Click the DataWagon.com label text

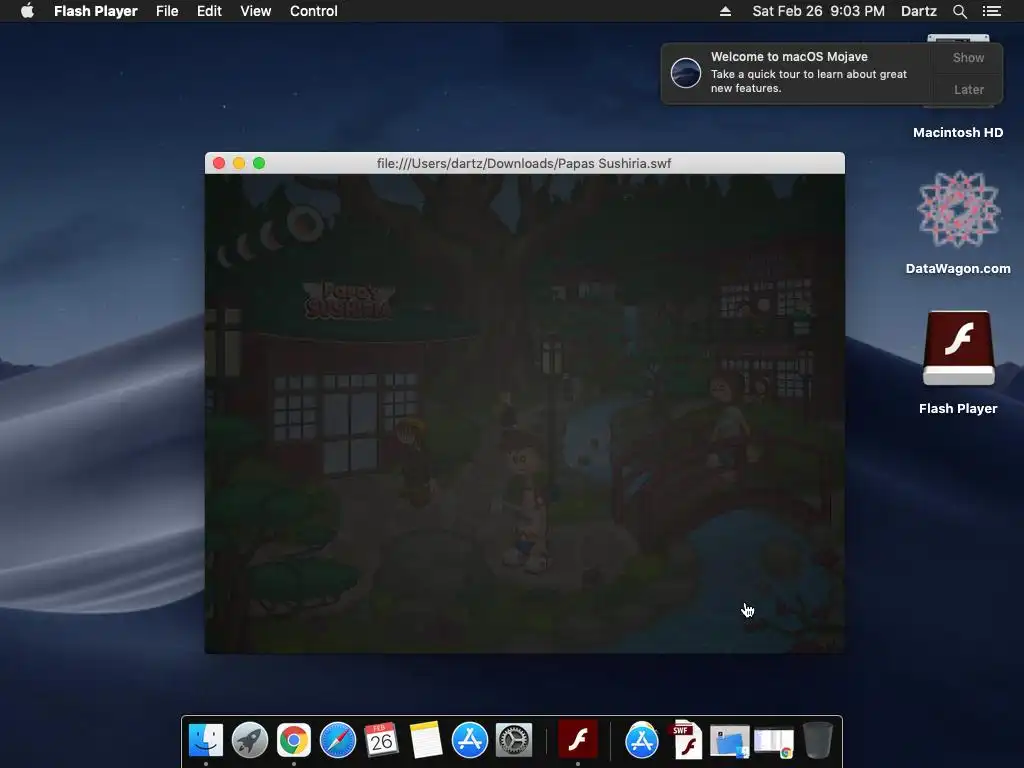[x=958, y=268]
